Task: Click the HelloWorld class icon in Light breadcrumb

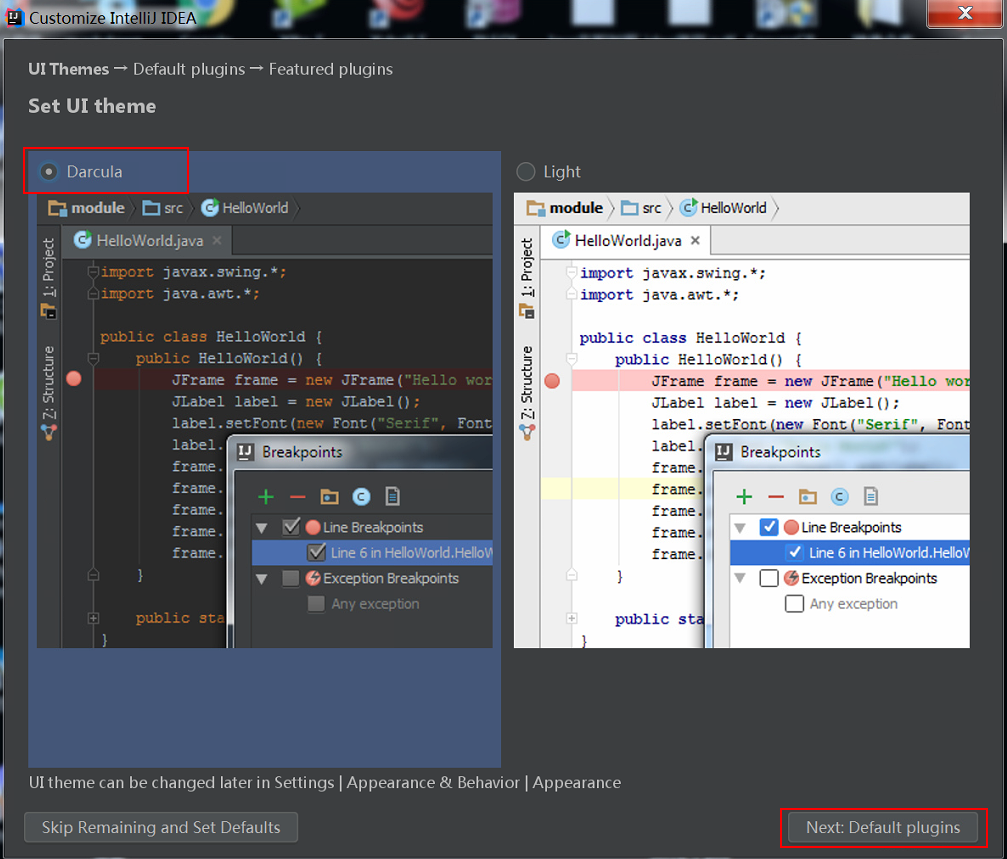Action: coord(688,207)
